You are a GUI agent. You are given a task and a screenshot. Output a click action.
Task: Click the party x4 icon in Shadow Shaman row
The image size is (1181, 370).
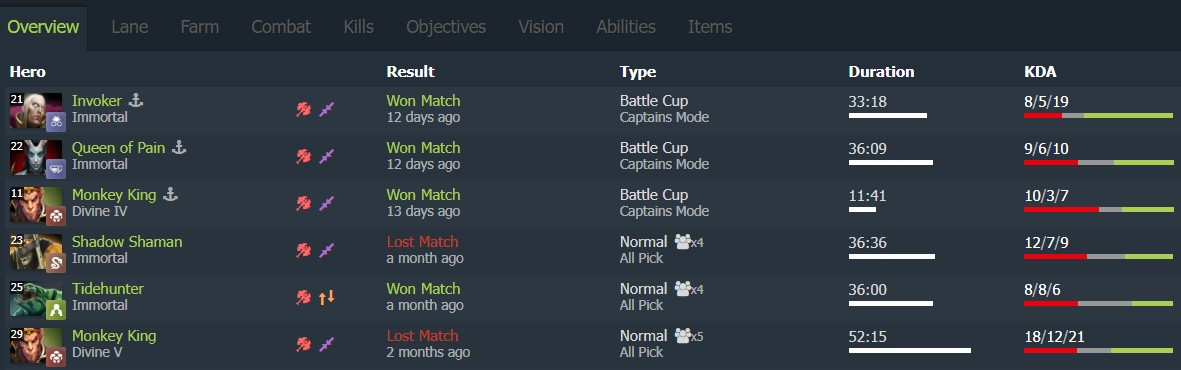click(689, 242)
